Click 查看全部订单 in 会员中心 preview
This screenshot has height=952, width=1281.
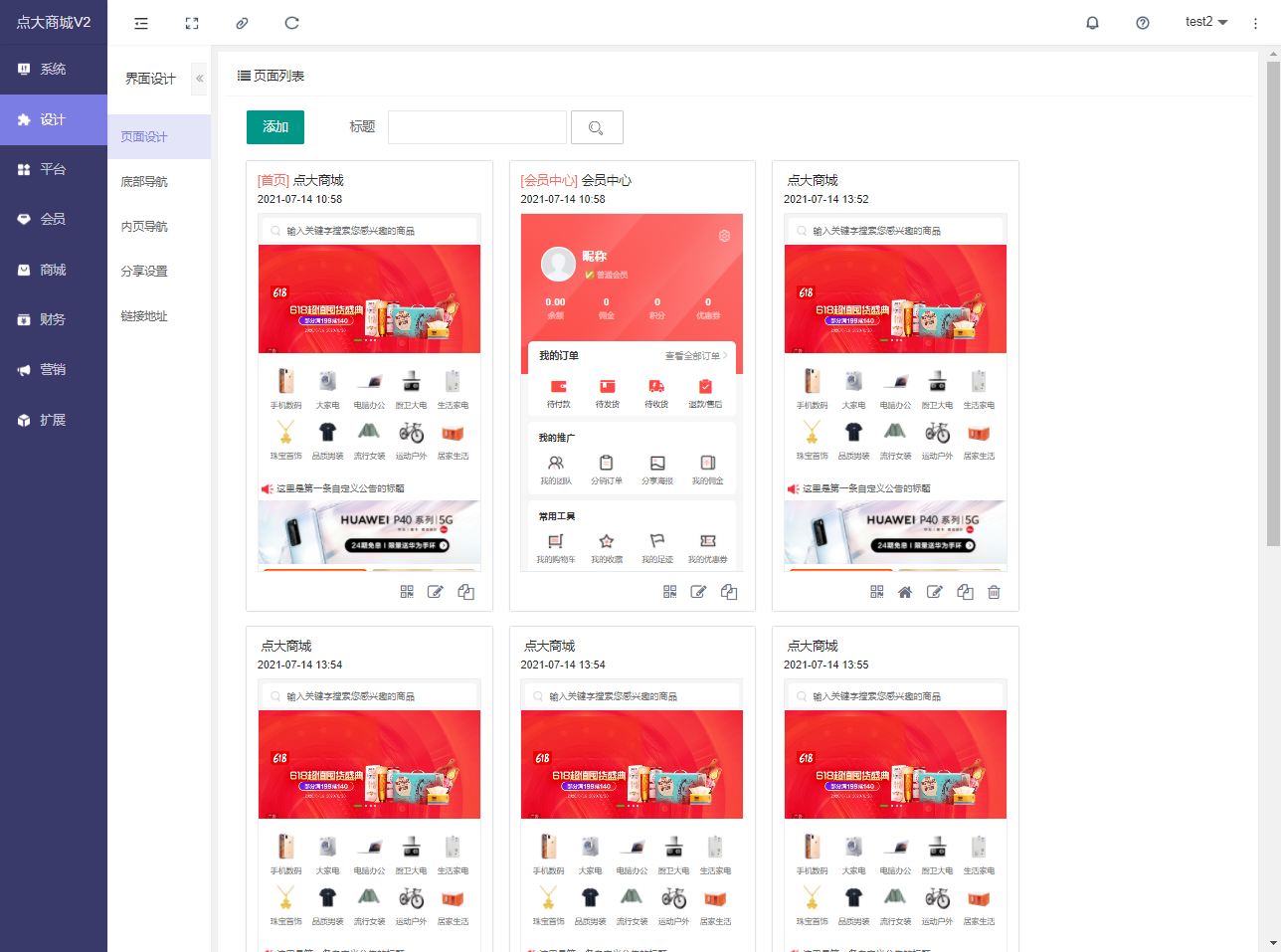696,355
